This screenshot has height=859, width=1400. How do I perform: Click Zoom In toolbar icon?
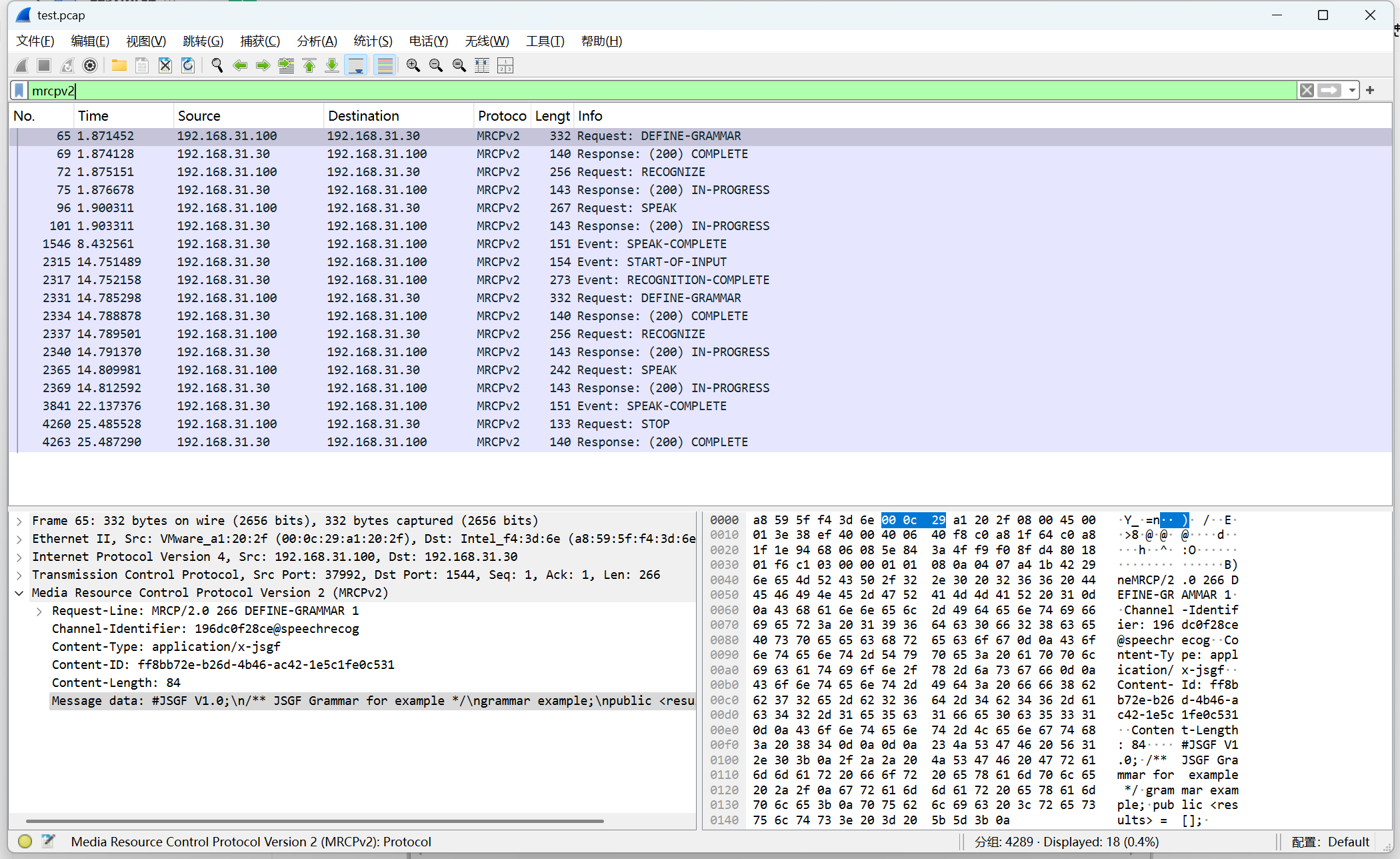[x=413, y=65]
